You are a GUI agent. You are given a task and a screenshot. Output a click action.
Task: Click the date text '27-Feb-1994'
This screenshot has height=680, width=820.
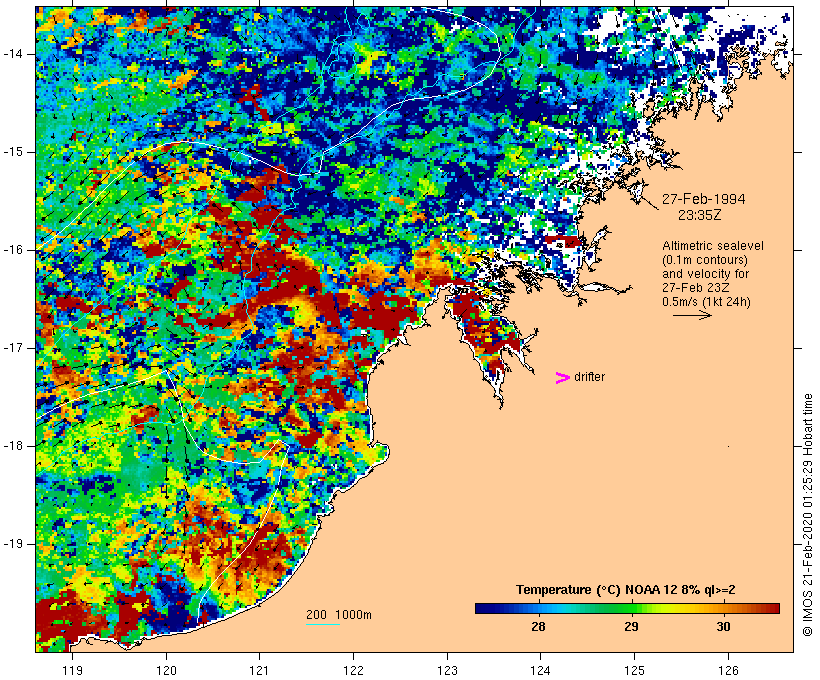(x=703, y=199)
